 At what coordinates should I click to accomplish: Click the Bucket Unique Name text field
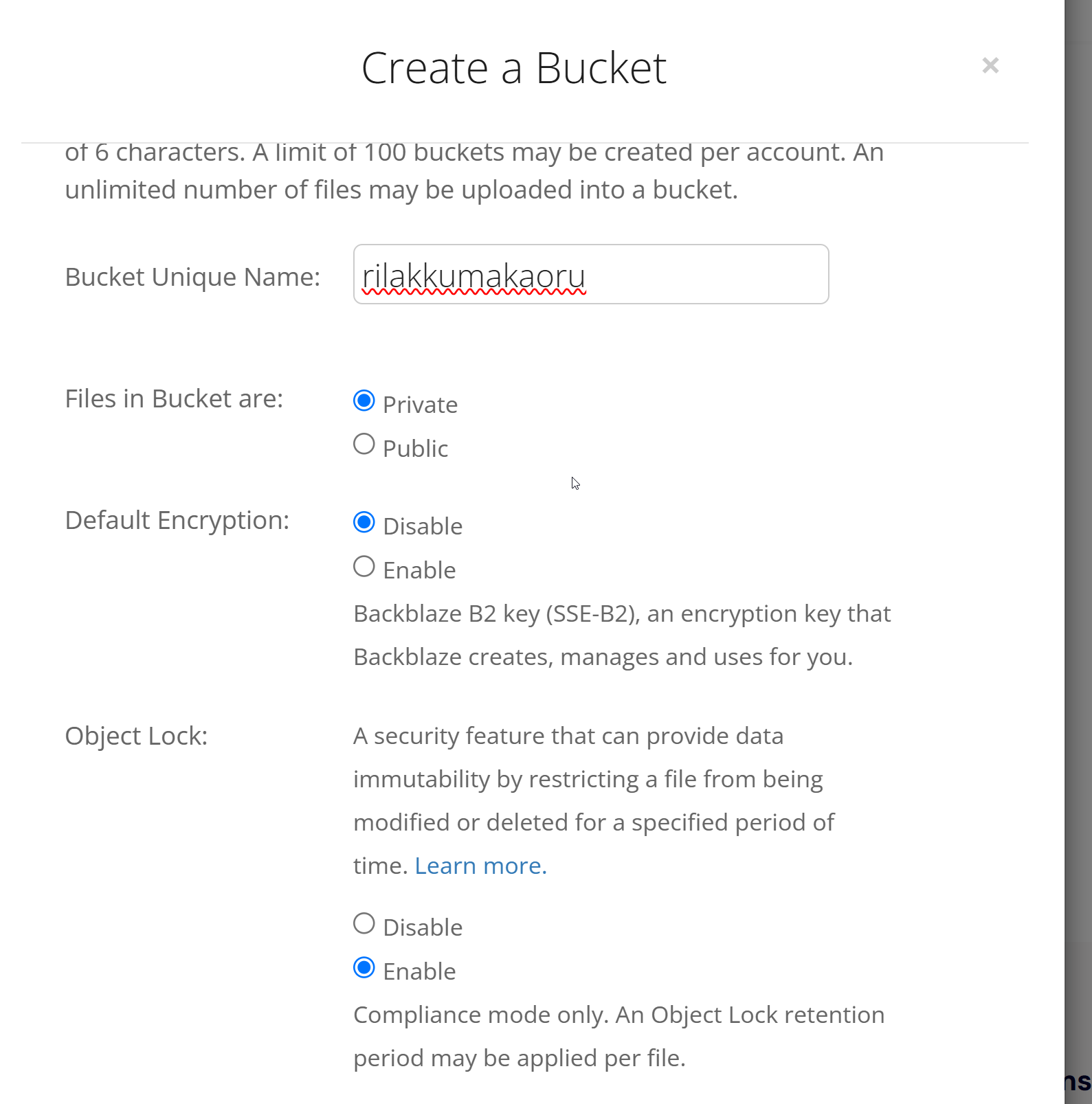(591, 274)
